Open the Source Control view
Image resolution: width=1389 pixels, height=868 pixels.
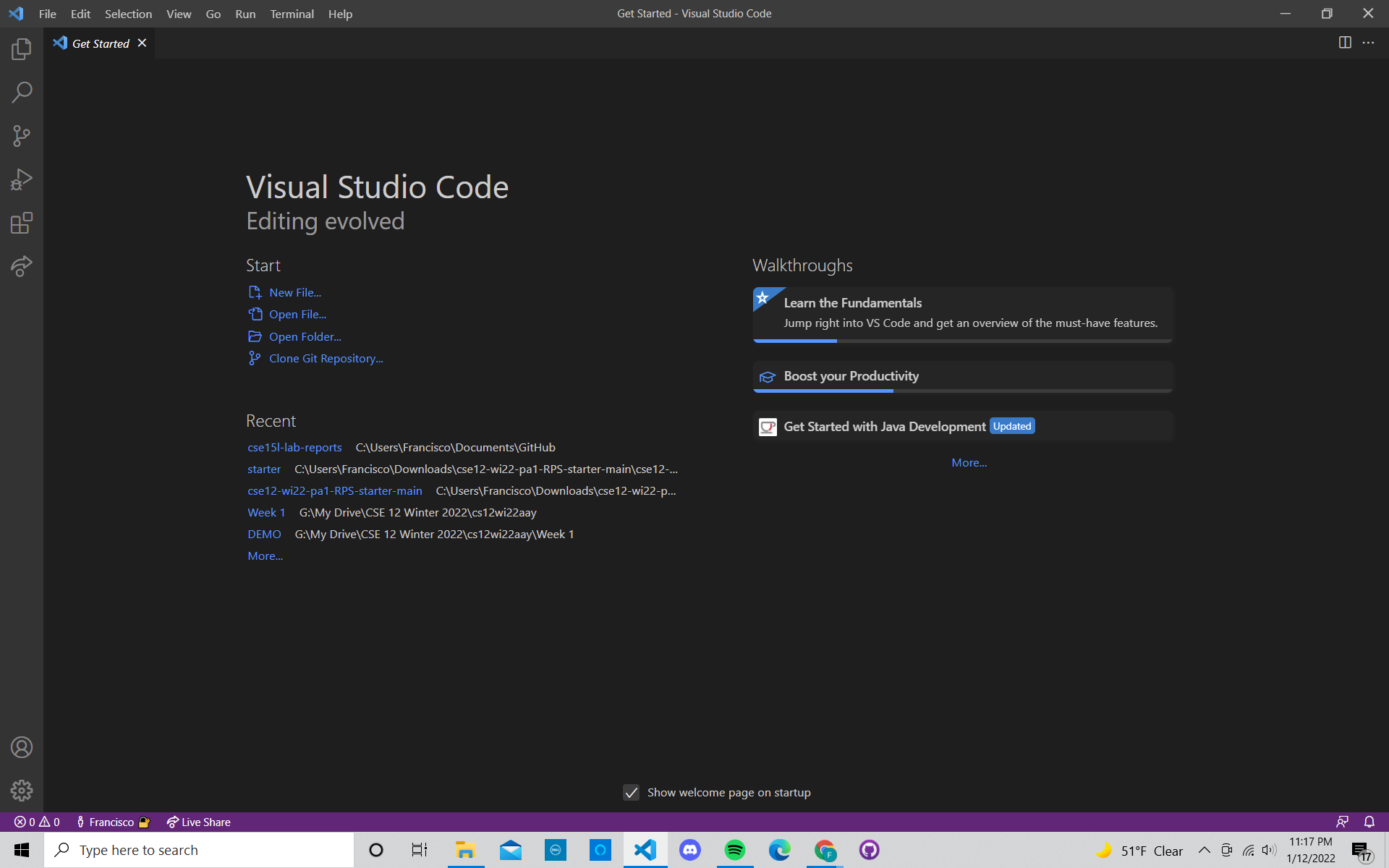point(22,136)
